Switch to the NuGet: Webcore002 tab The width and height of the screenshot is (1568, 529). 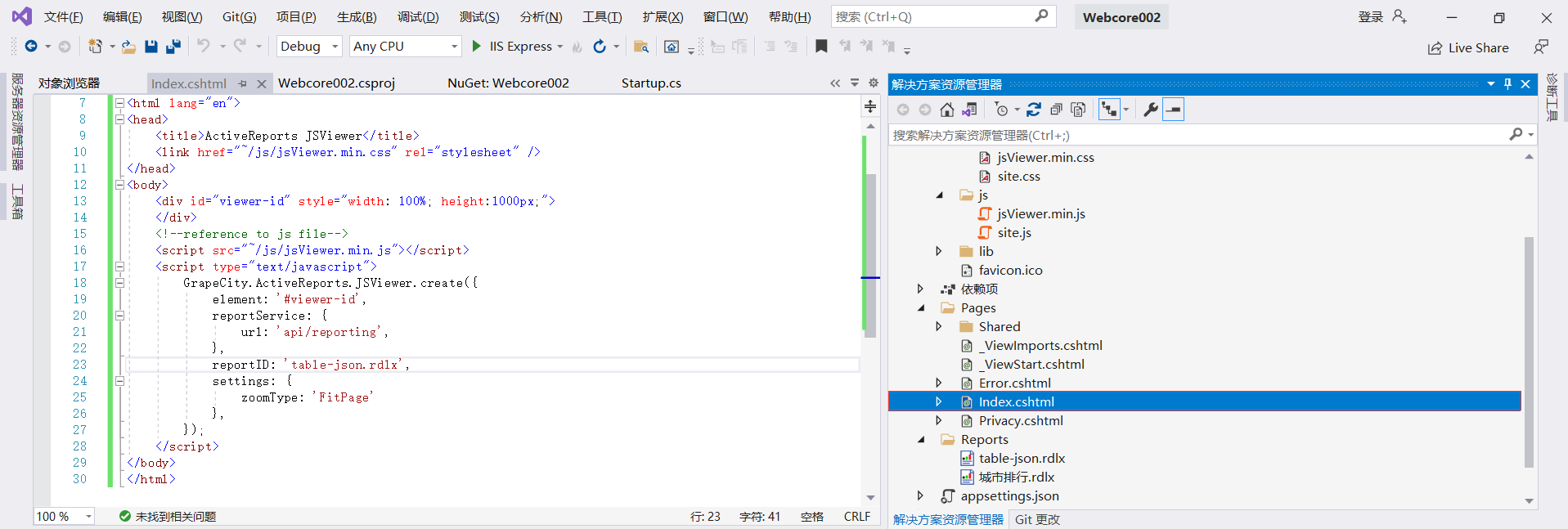508,83
